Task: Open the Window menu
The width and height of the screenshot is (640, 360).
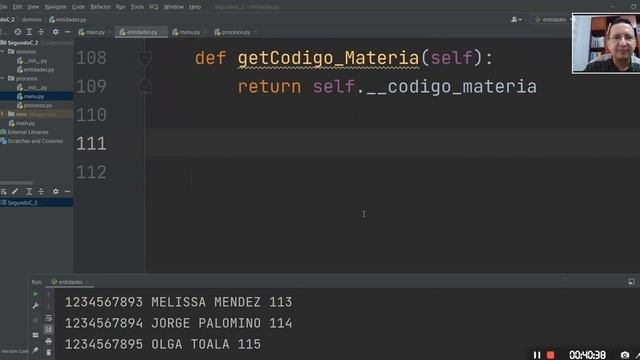Action: coord(173,7)
